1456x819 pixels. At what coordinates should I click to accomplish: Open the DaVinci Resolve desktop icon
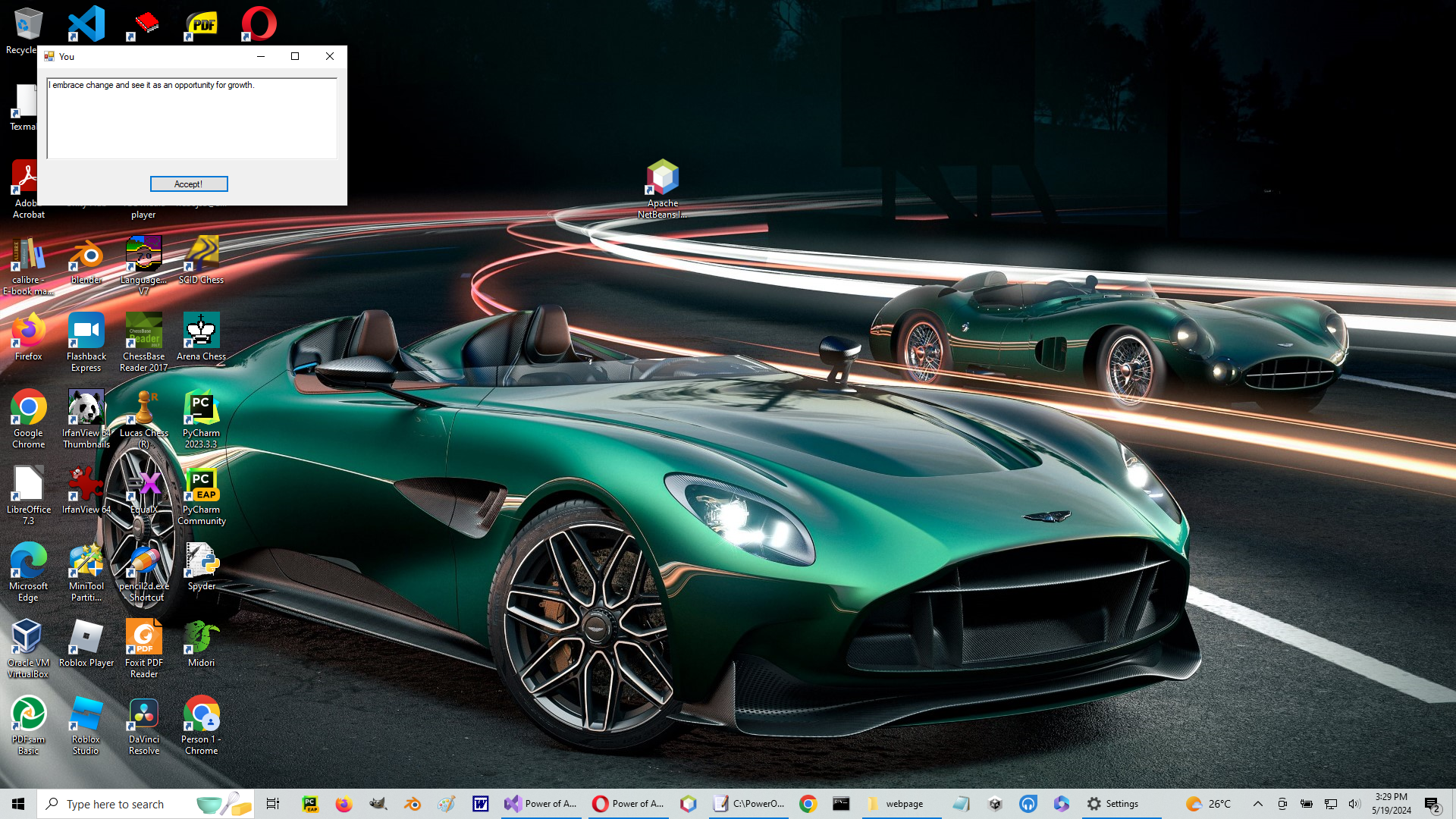(144, 725)
